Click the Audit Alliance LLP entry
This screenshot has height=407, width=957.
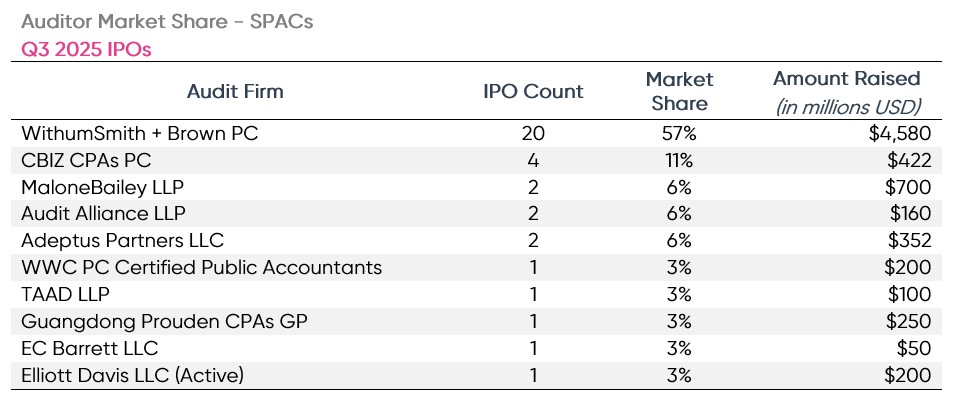(x=103, y=213)
